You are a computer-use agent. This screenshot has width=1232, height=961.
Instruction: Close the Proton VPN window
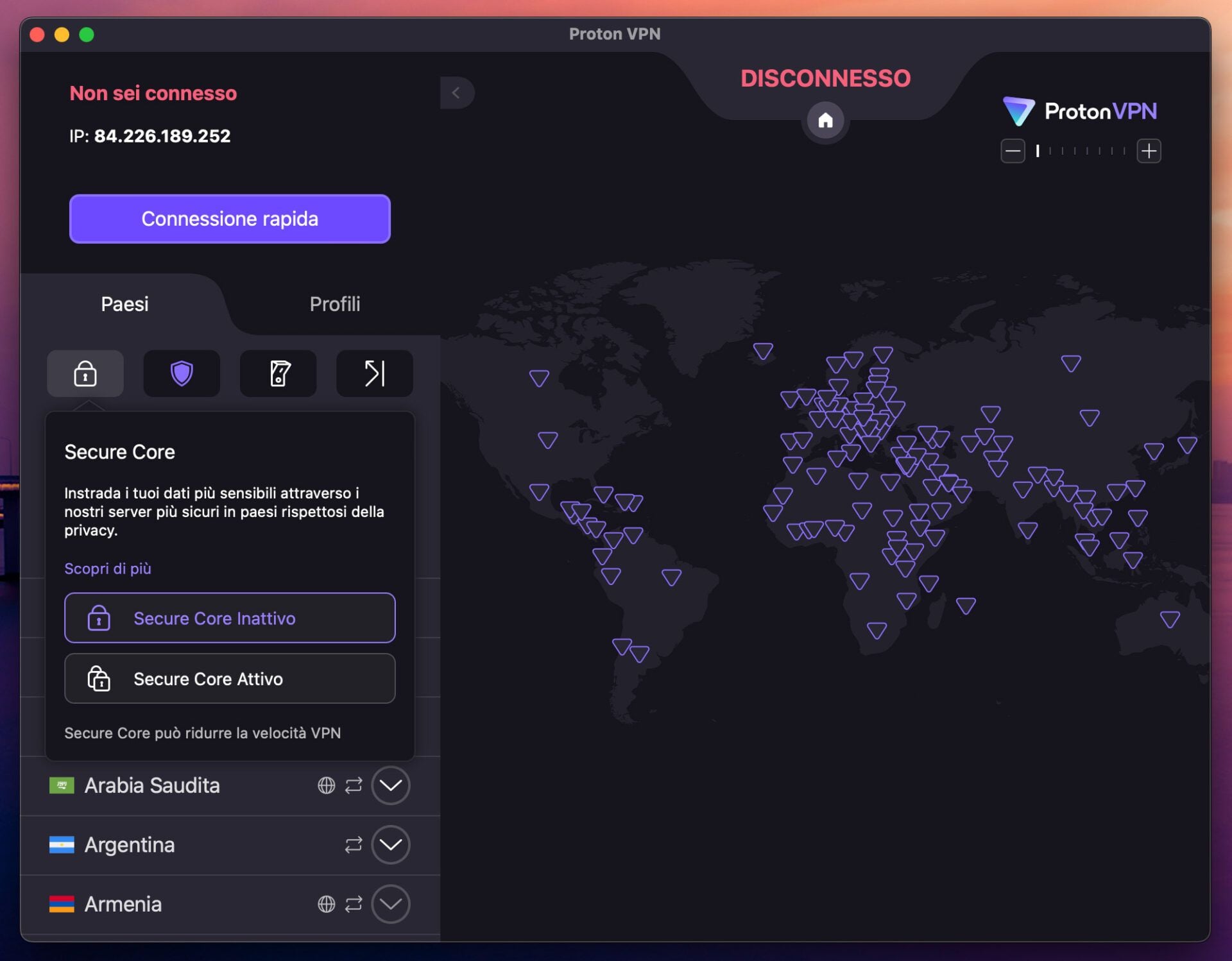click(37, 35)
